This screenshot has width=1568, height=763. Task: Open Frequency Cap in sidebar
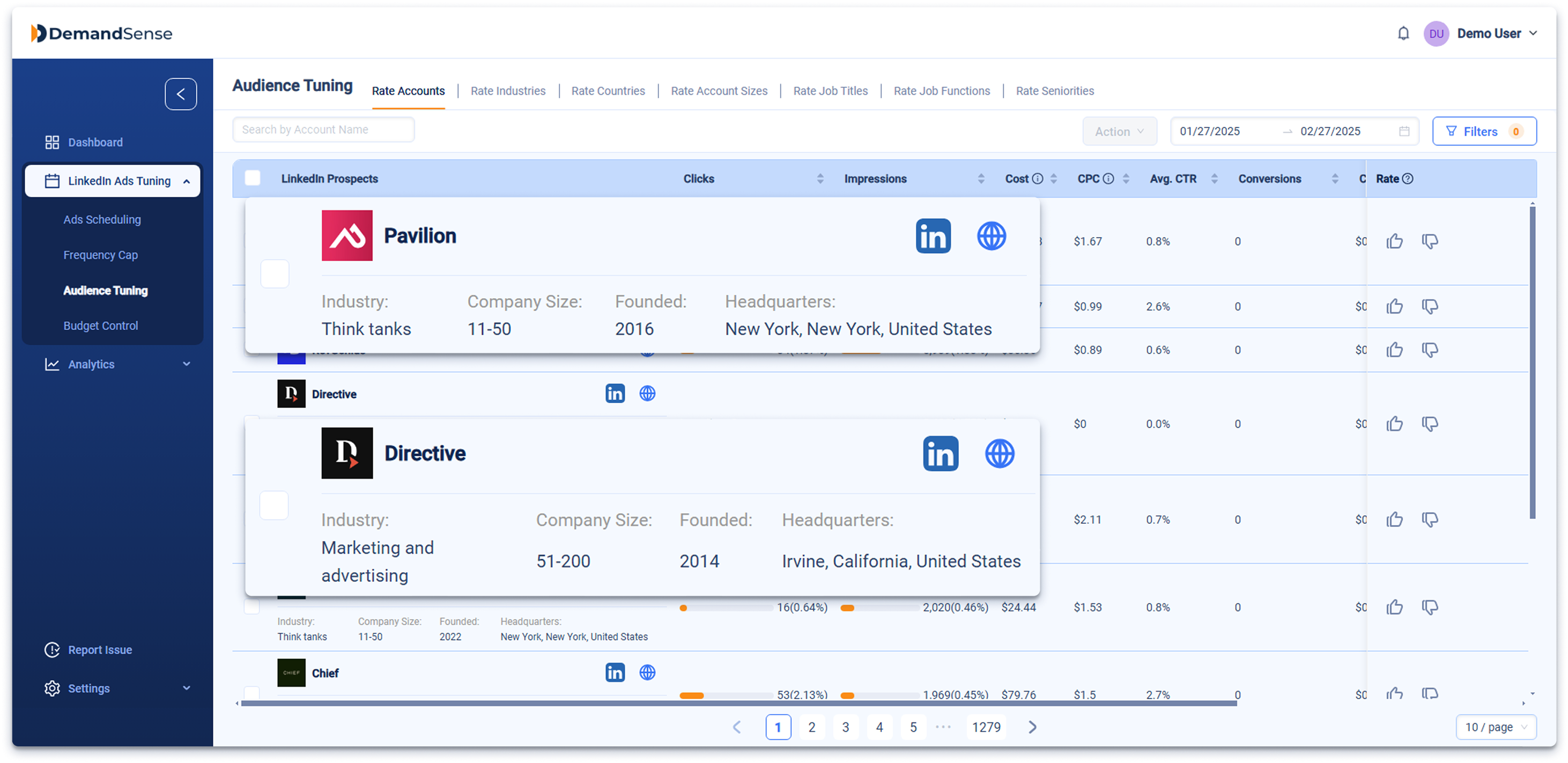tap(100, 255)
